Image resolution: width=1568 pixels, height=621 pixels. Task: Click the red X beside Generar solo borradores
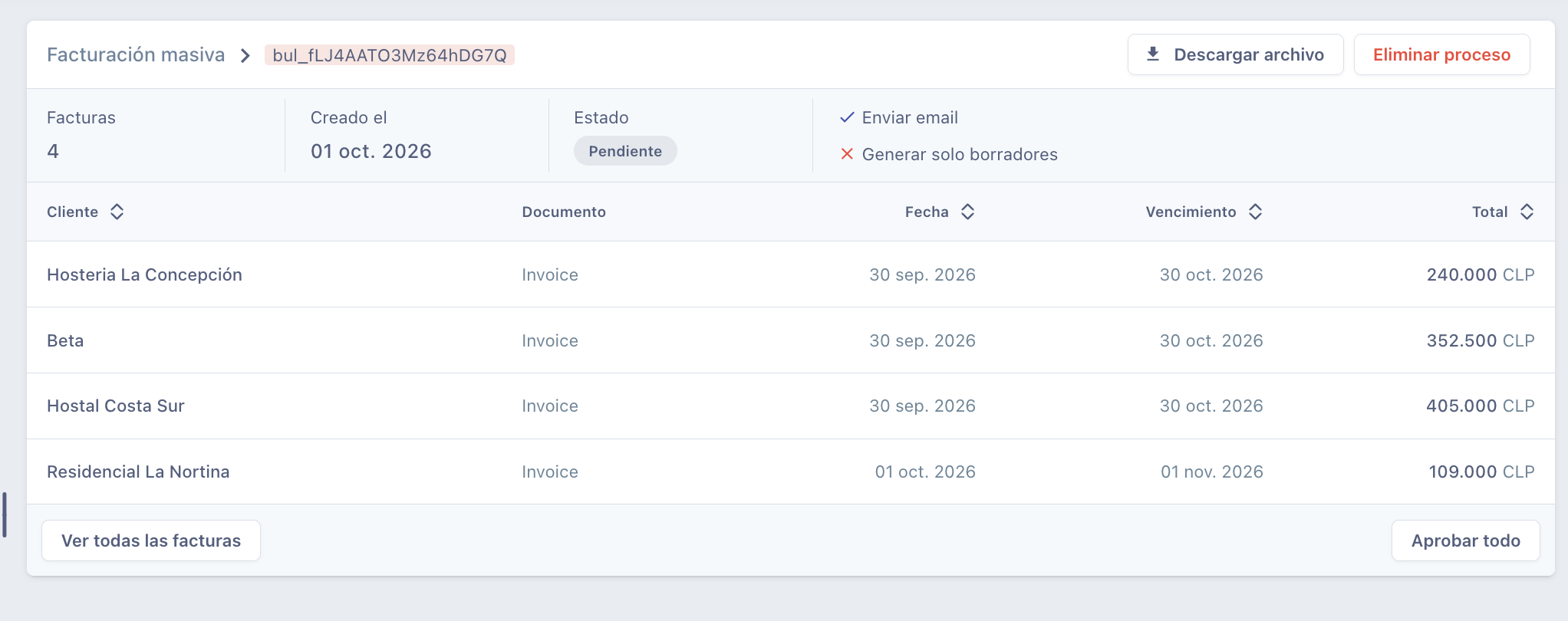pos(847,154)
